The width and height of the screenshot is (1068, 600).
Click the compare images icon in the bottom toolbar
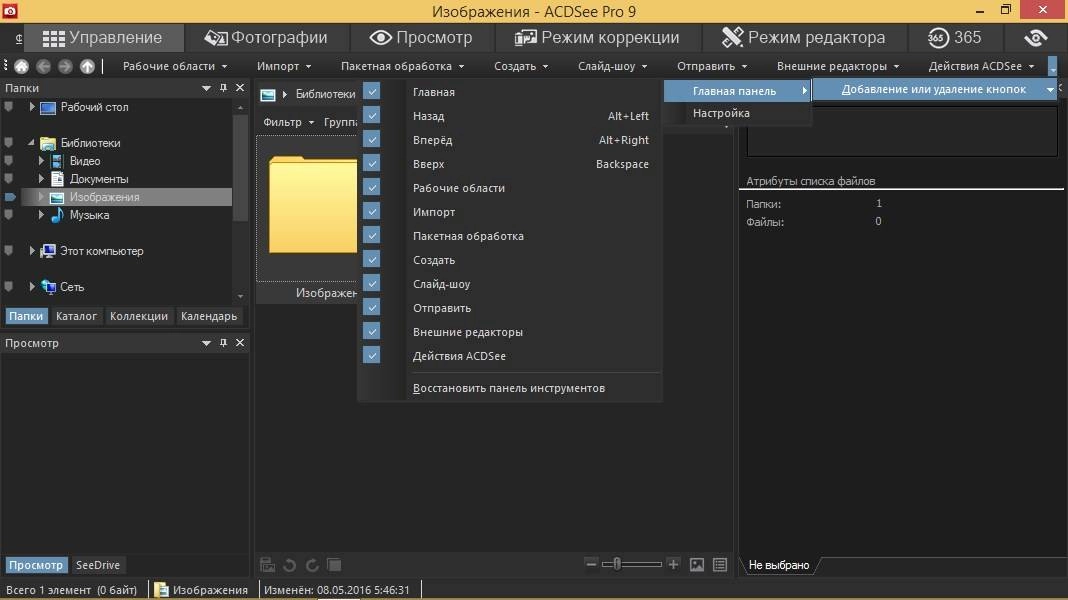pyautogui.click(x=334, y=565)
